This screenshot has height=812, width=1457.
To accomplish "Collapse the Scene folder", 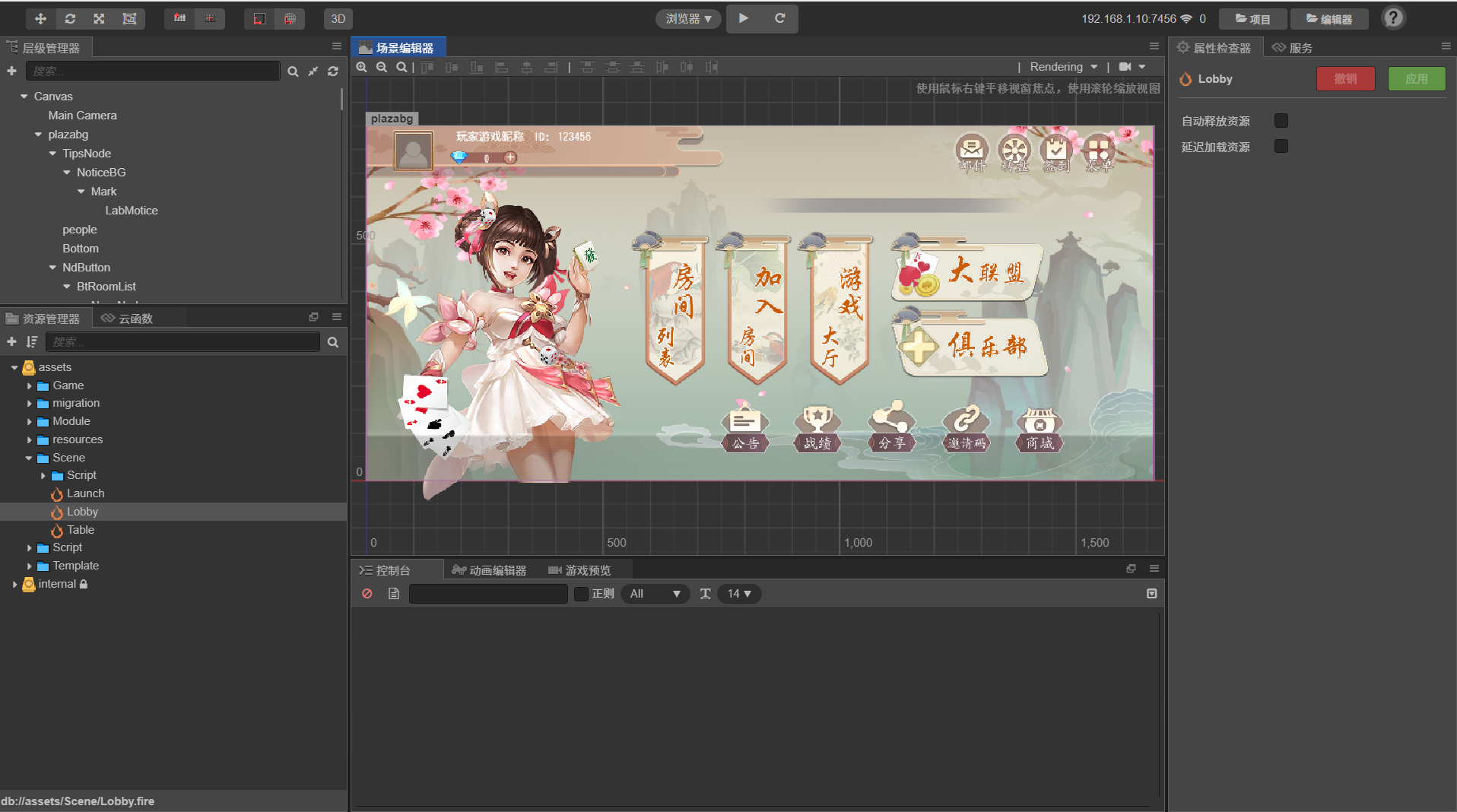I will 29,458.
